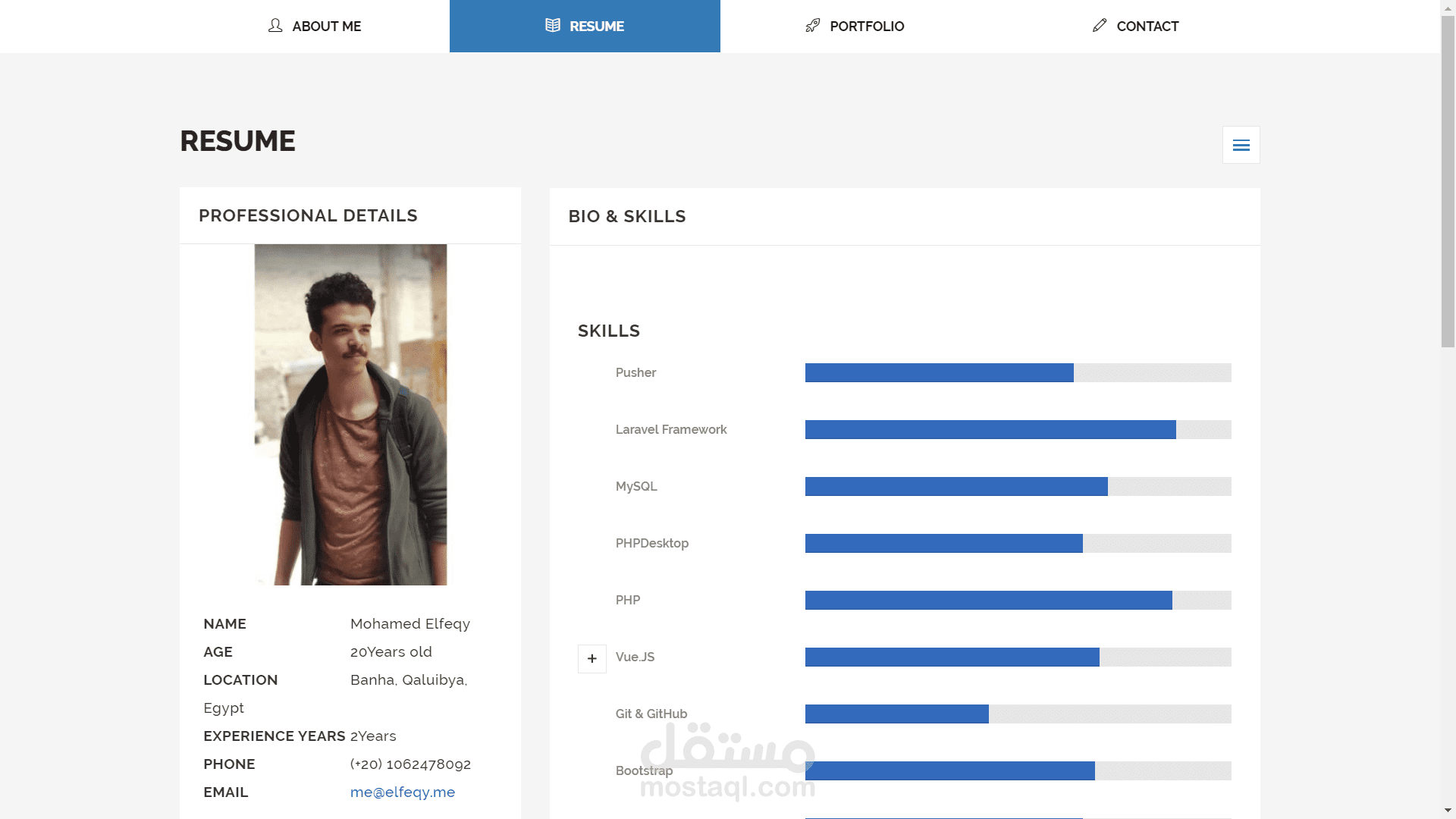
Task: Open the me@elfeqy.me email link
Action: click(x=403, y=792)
